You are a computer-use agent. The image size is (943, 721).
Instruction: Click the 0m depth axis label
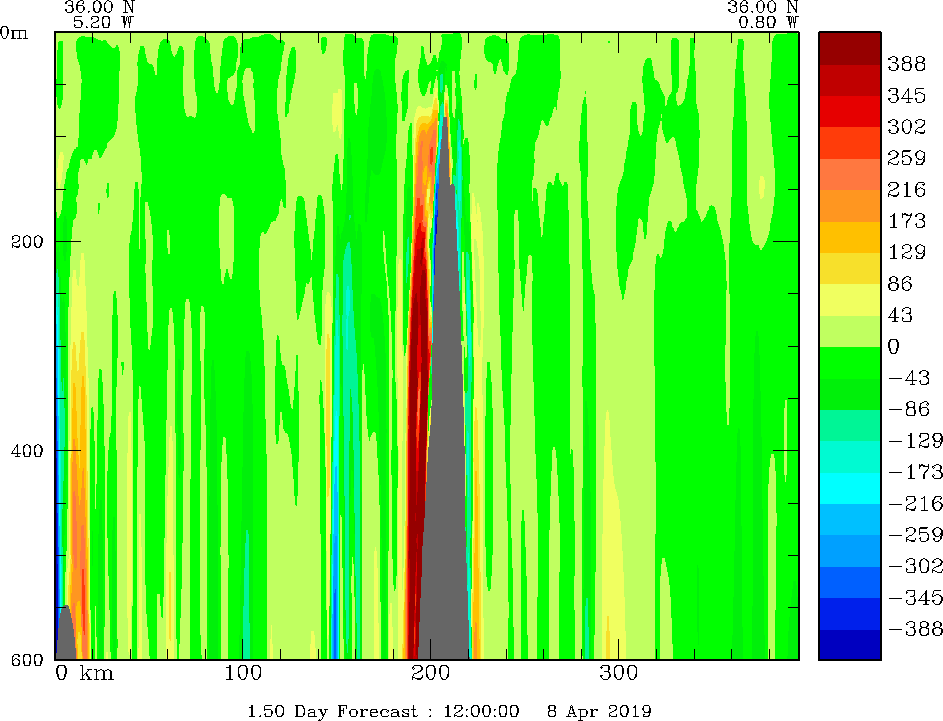(14, 32)
